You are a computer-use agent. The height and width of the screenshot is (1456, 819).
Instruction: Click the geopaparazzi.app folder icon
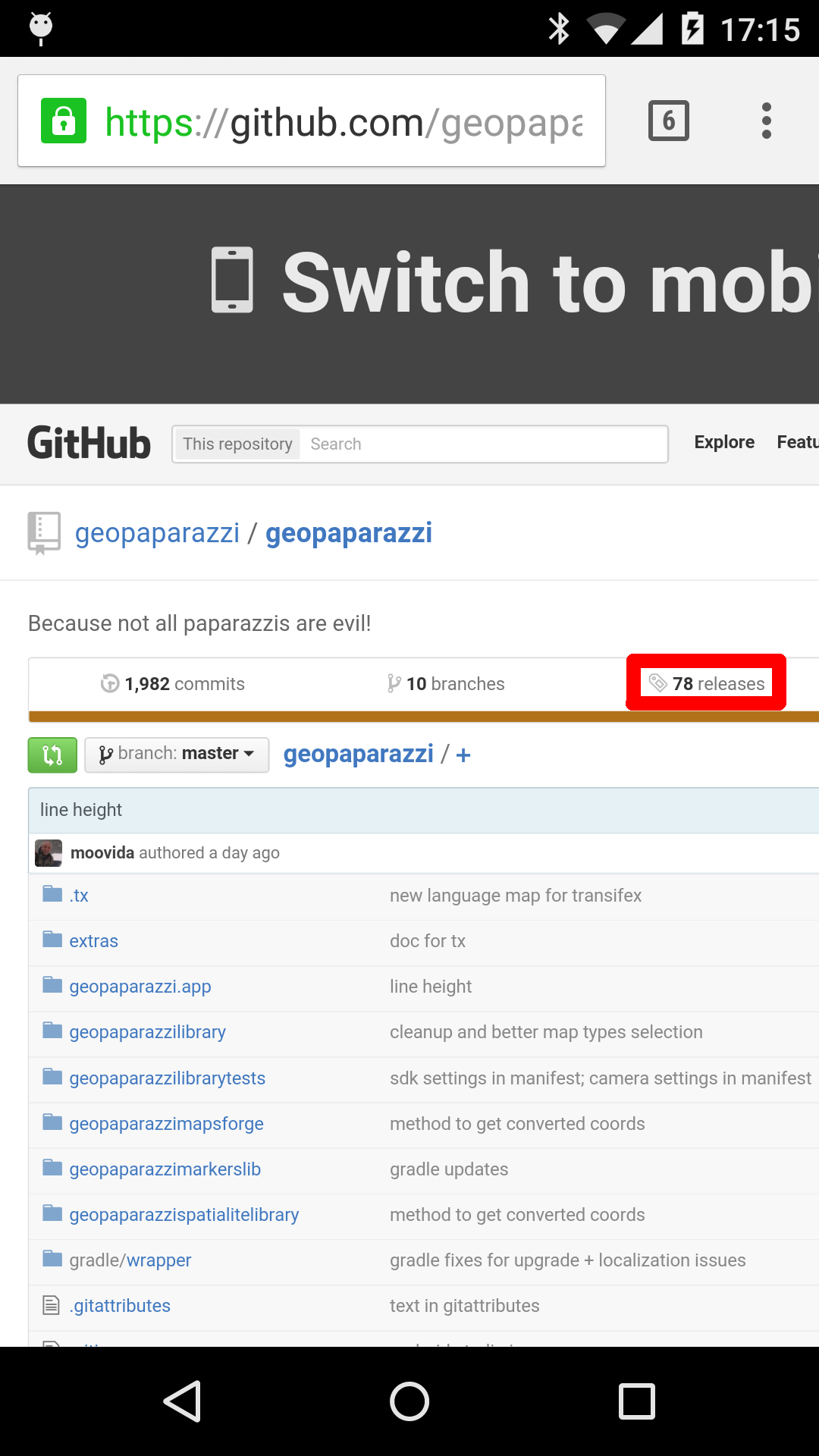pos(52,985)
